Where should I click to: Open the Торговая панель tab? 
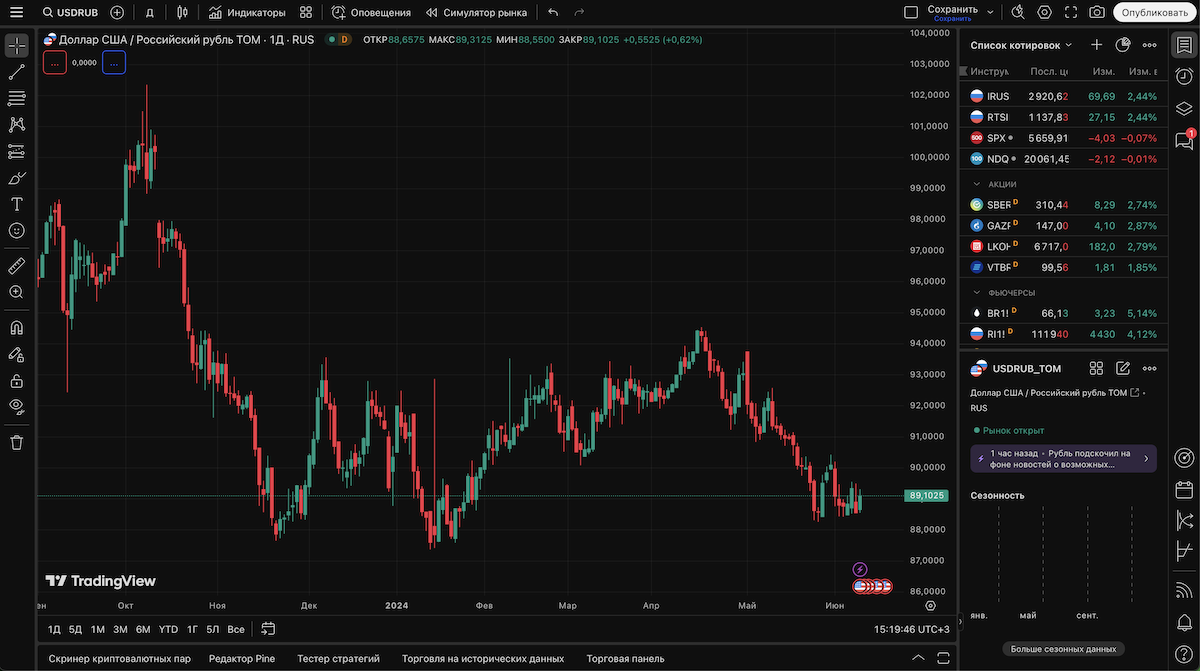[625, 659]
